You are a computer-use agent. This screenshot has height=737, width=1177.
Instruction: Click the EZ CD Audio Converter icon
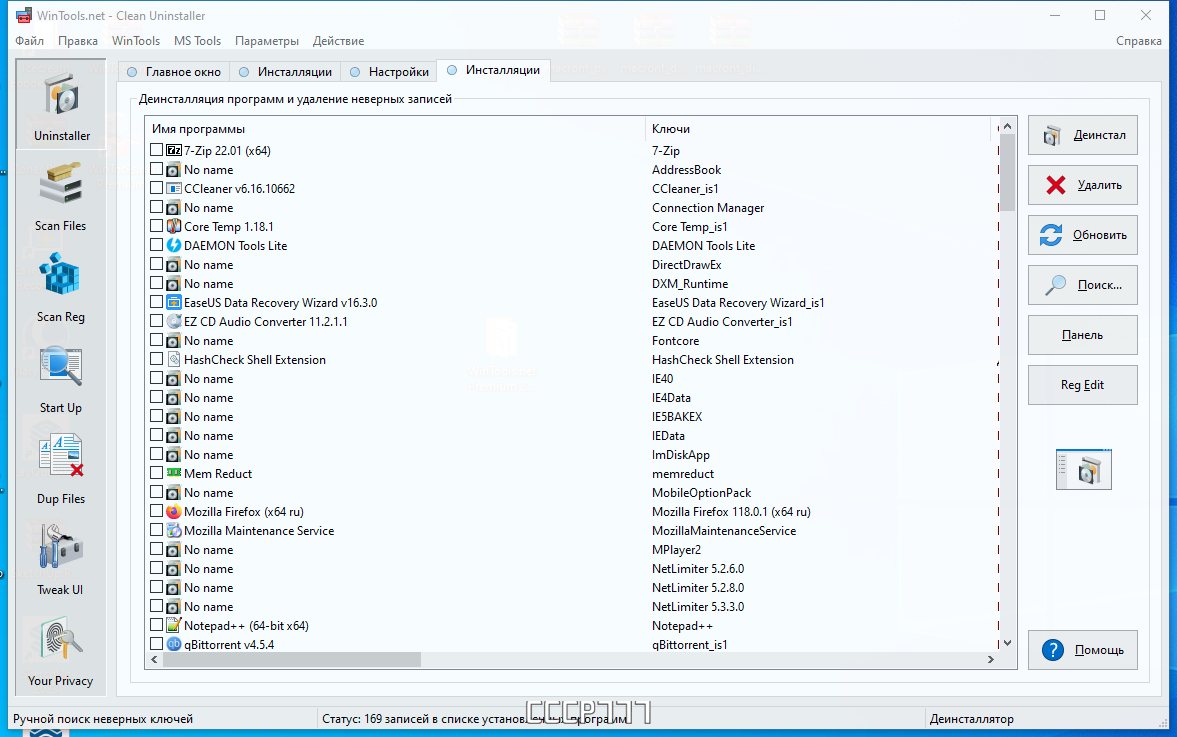[x=173, y=321]
